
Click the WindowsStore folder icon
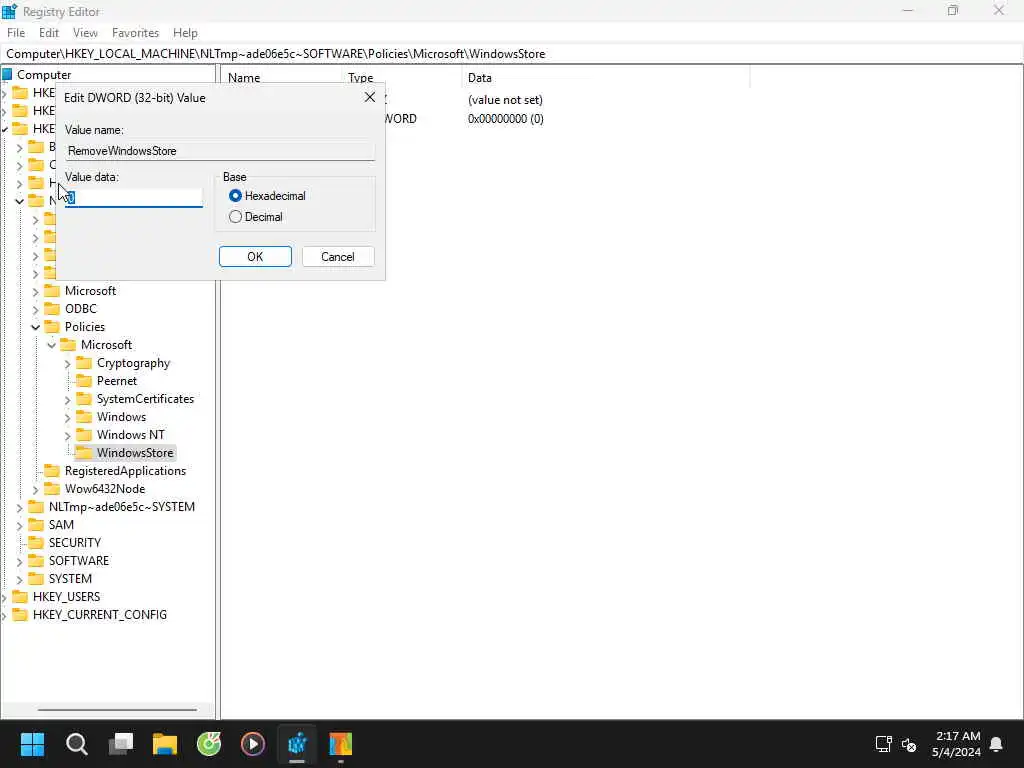[x=84, y=453]
